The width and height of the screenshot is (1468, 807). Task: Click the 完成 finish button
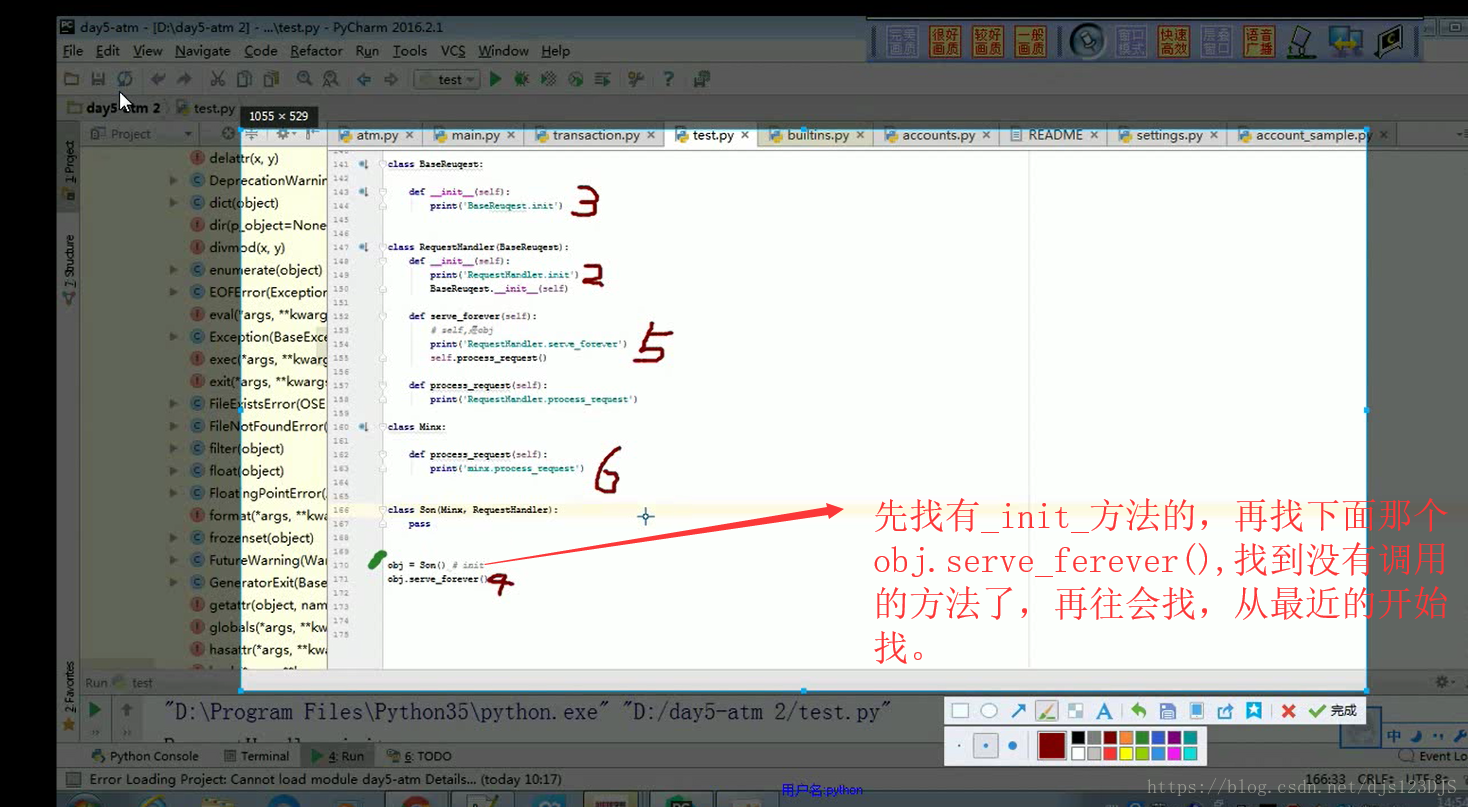pos(1333,711)
